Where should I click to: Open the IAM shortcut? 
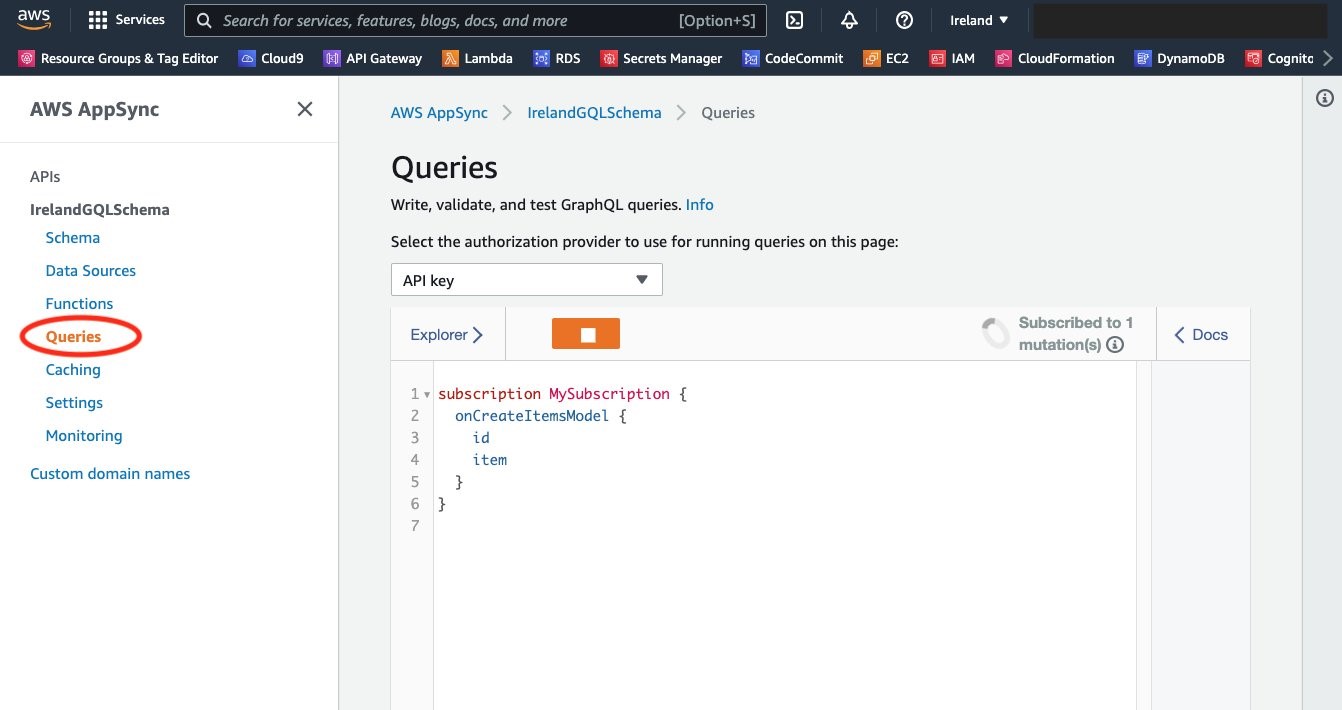click(952, 58)
